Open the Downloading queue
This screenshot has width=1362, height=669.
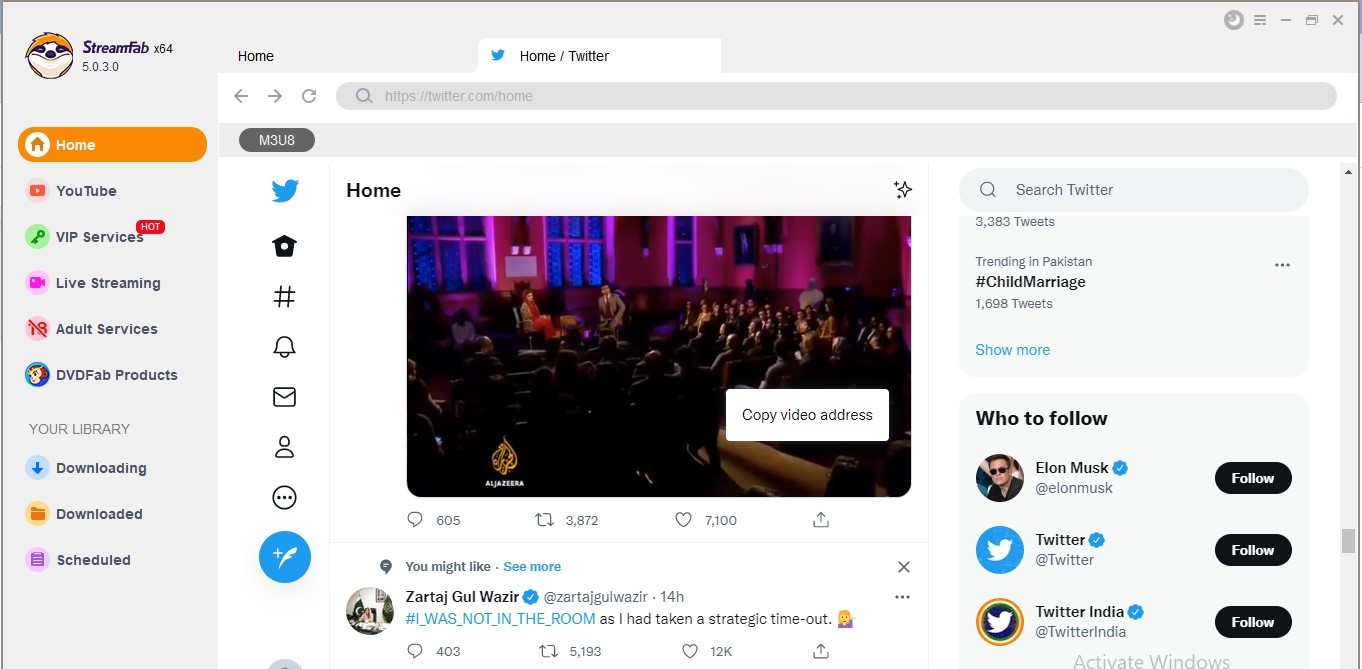click(99, 467)
